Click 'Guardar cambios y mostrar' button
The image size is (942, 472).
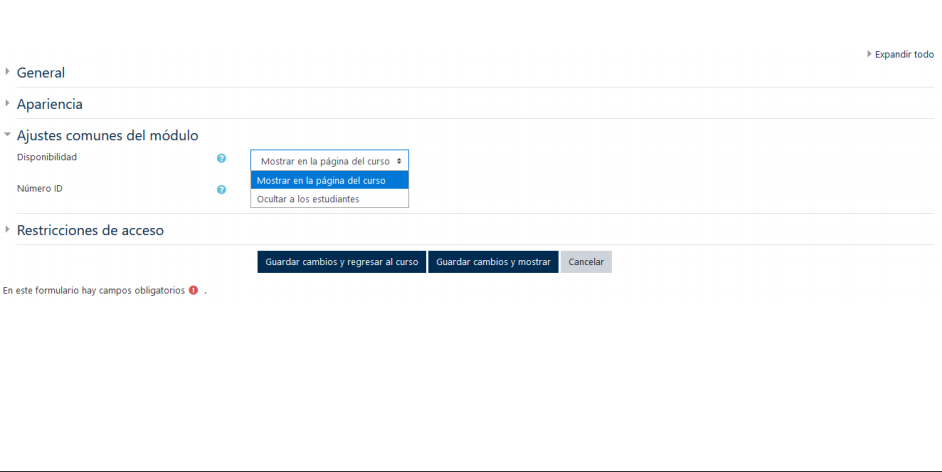pyautogui.click(x=493, y=262)
